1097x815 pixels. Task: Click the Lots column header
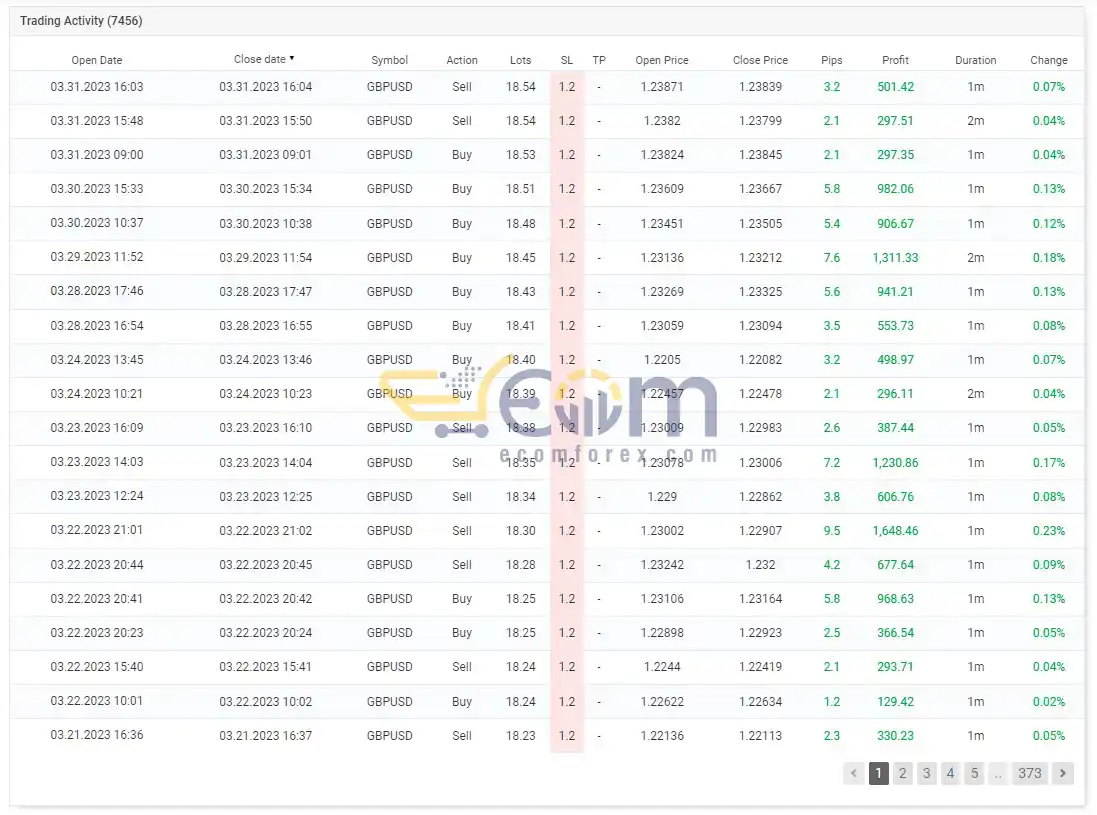521,60
